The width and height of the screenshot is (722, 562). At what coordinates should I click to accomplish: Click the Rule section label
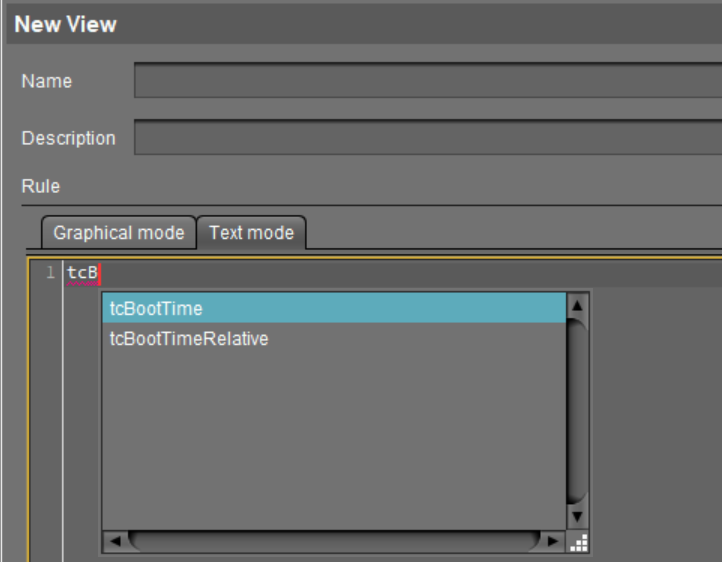coord(40,186)
